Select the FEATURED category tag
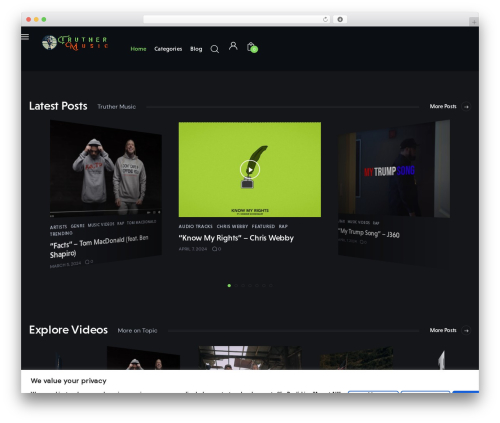The image size is (500, 423). point(263,226)
